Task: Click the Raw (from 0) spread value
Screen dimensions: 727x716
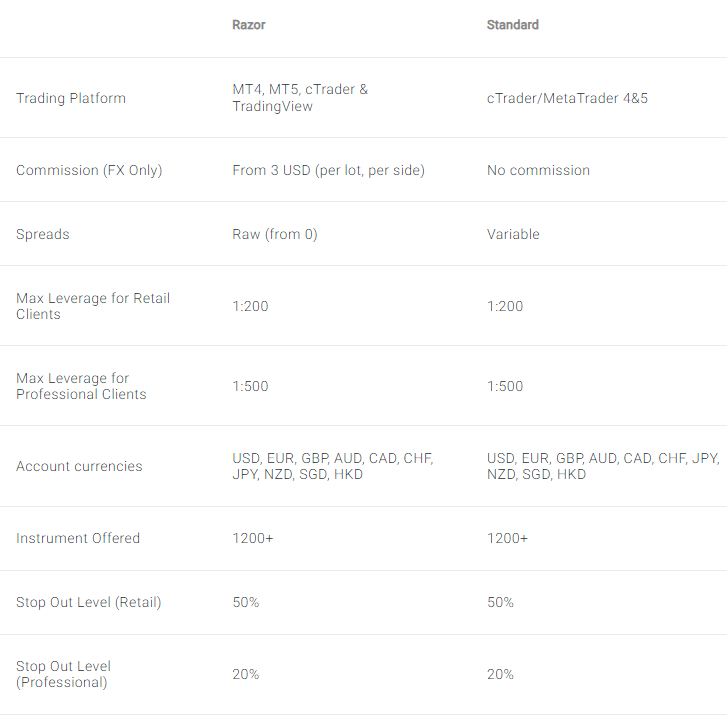Action: pos(275,234)
